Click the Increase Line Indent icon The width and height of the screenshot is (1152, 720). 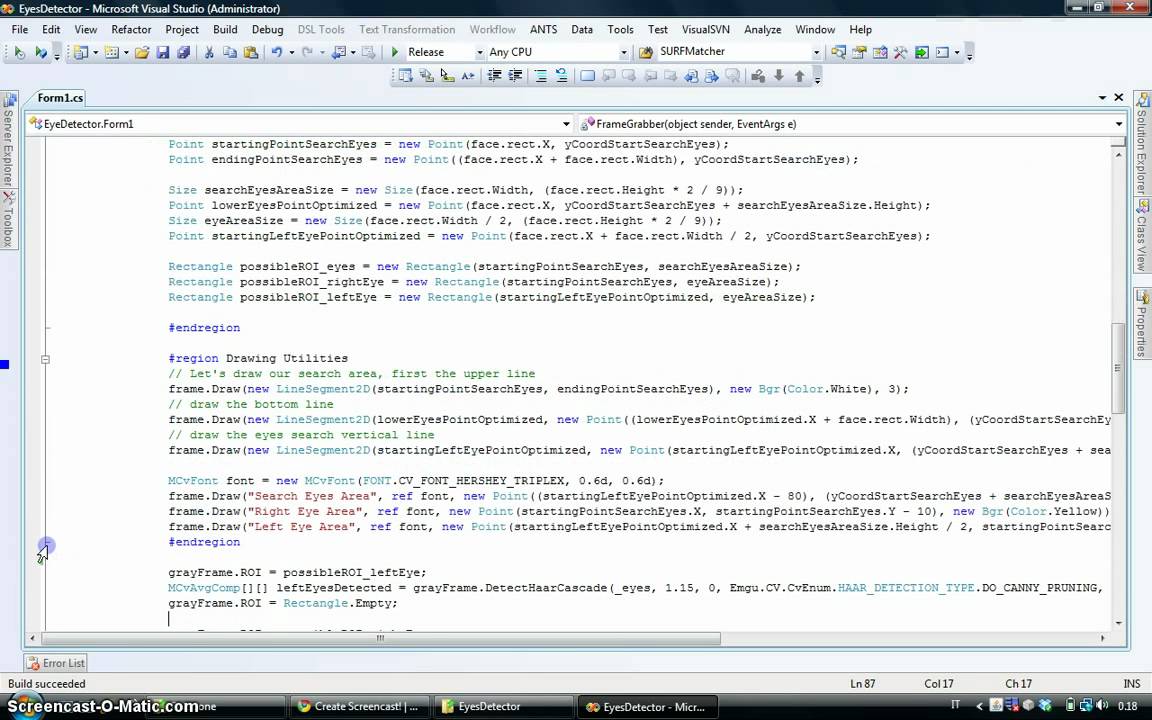pyautogui.click(x=515, y=75)
